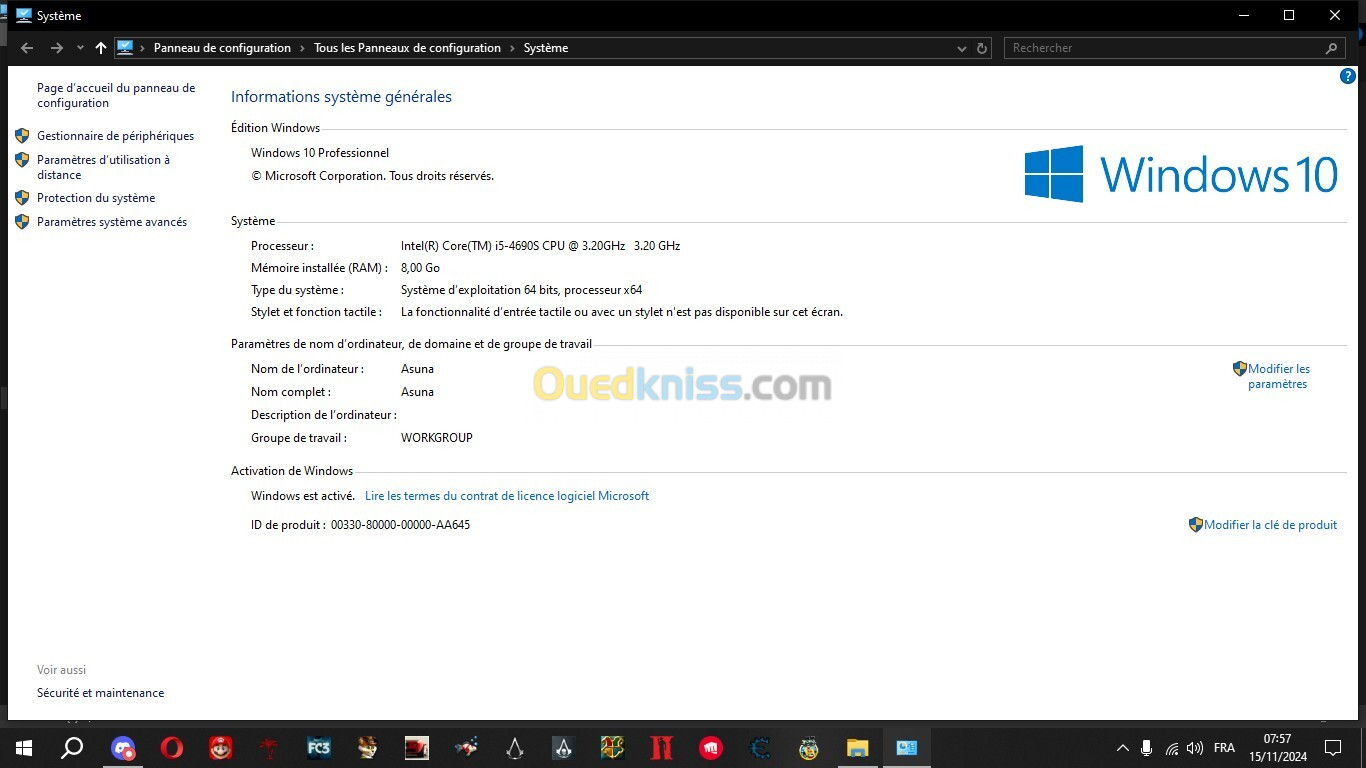Click the search magnifier in Rechercher box
This screenshot has height=768, width=1366.
pos(1331,48)
